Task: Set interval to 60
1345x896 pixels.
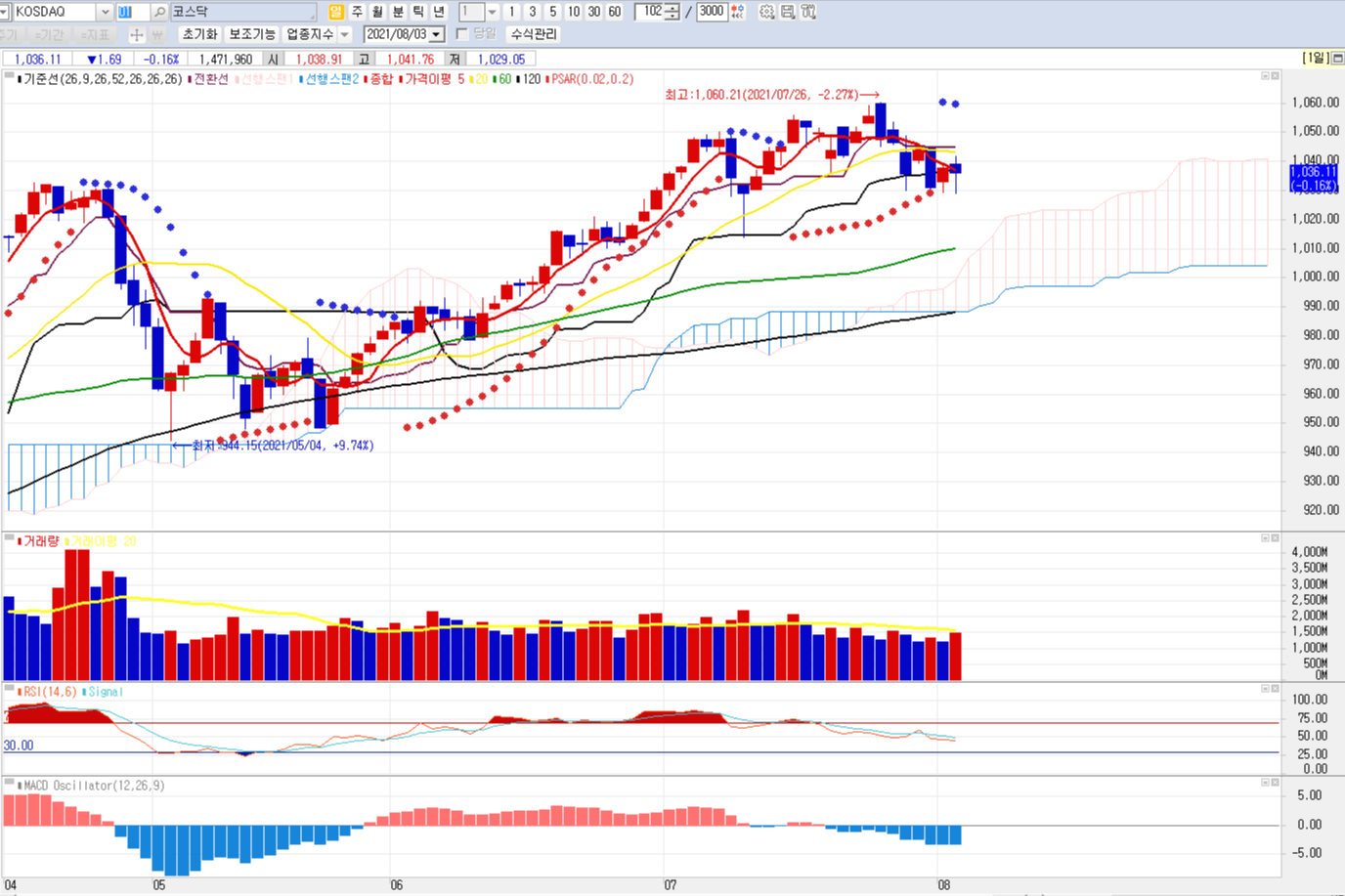Action: coord(614,12)
